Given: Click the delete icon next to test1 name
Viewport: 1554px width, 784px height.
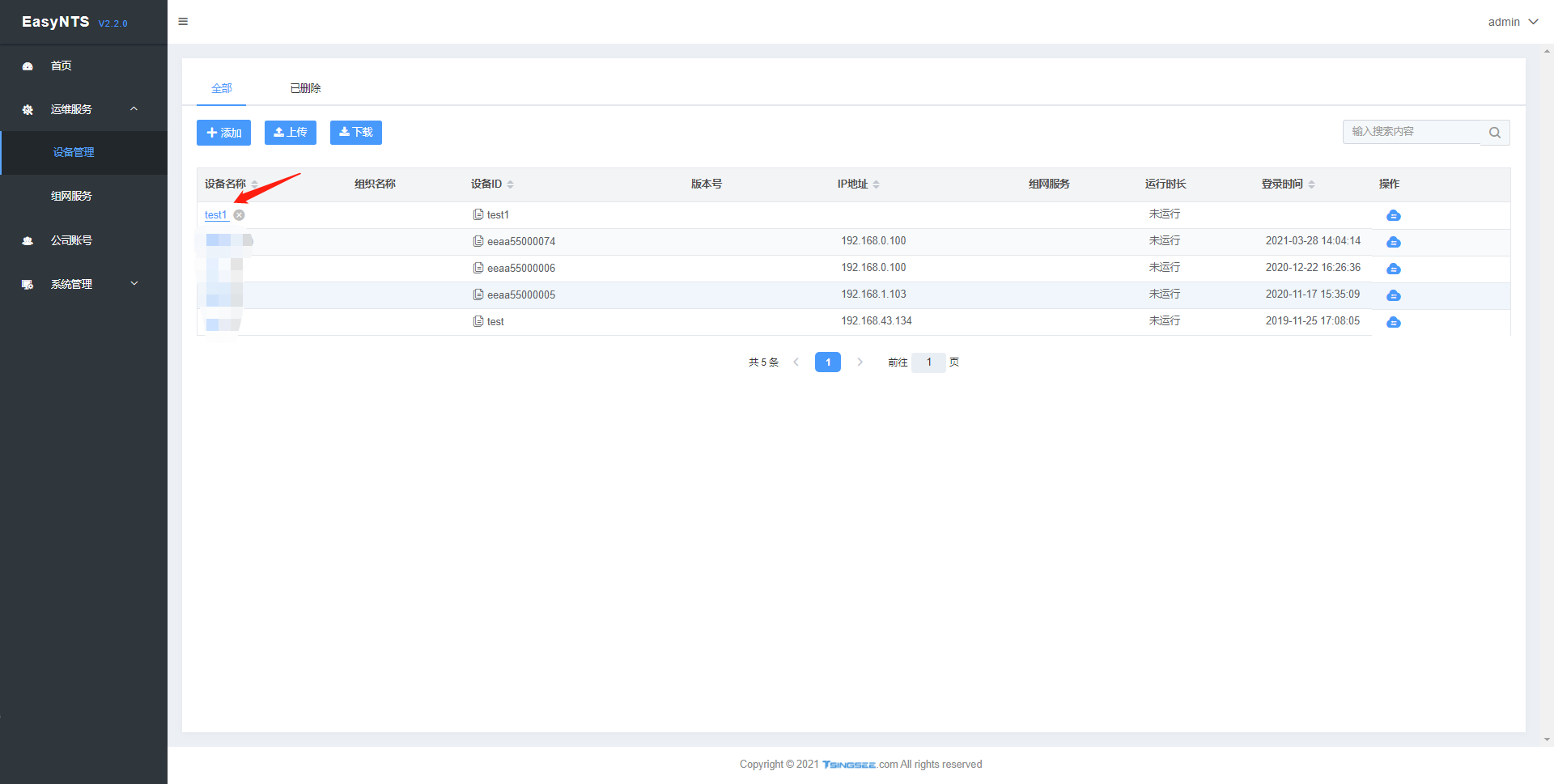Looking at the screenshot, I should pyautogui.click(x=240, y=215).
